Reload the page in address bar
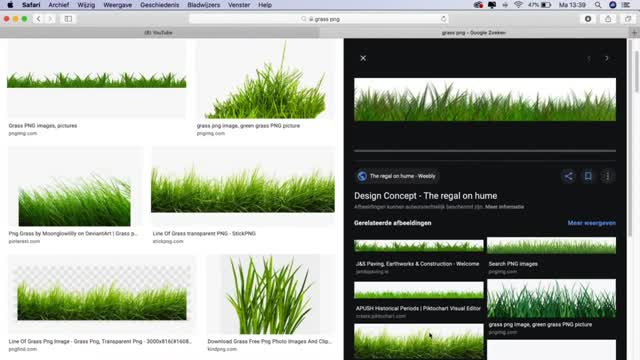This screenshot has width=640, height=360. tap(443, 19)
